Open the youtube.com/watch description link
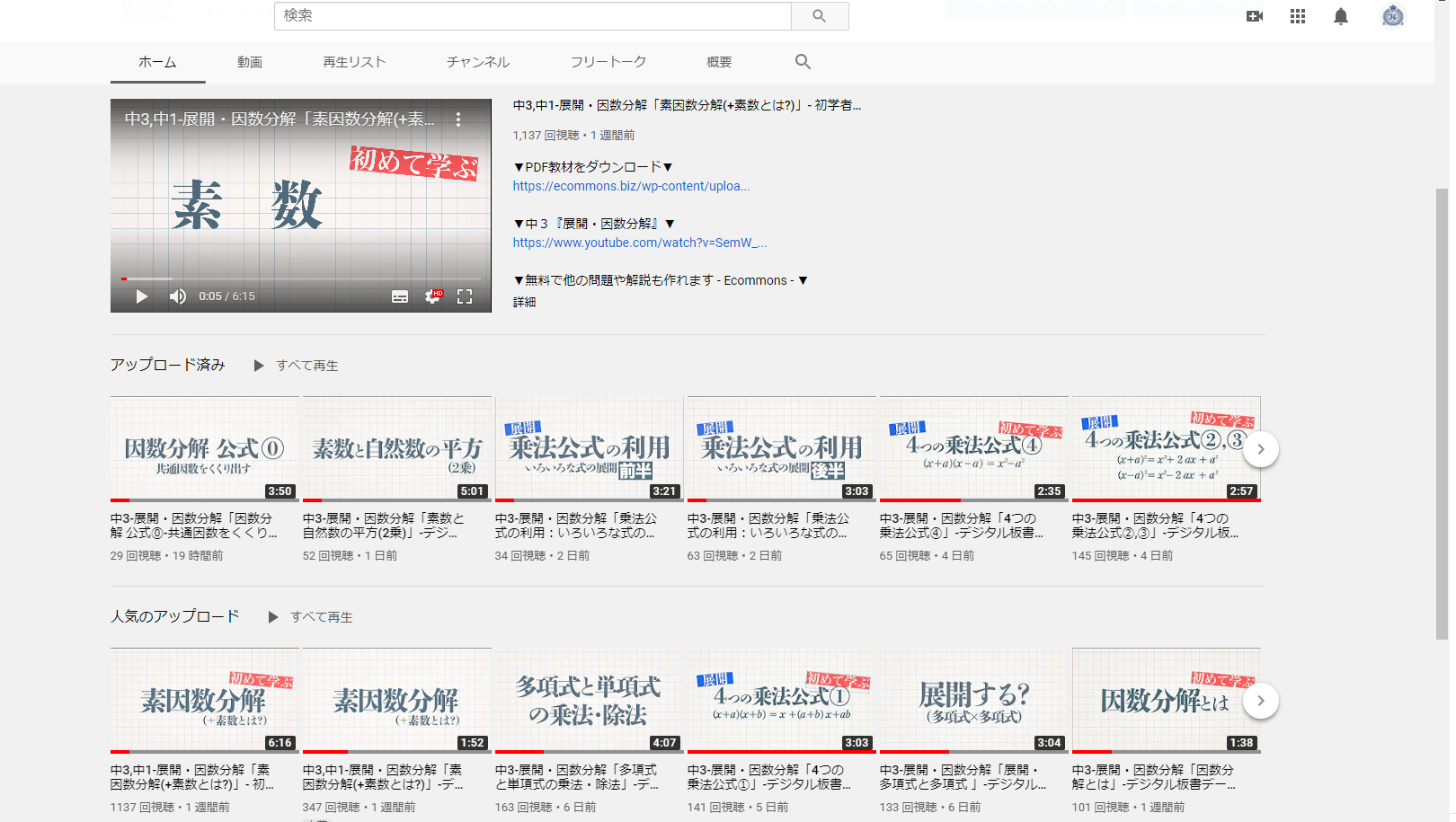 click(640, 243)
